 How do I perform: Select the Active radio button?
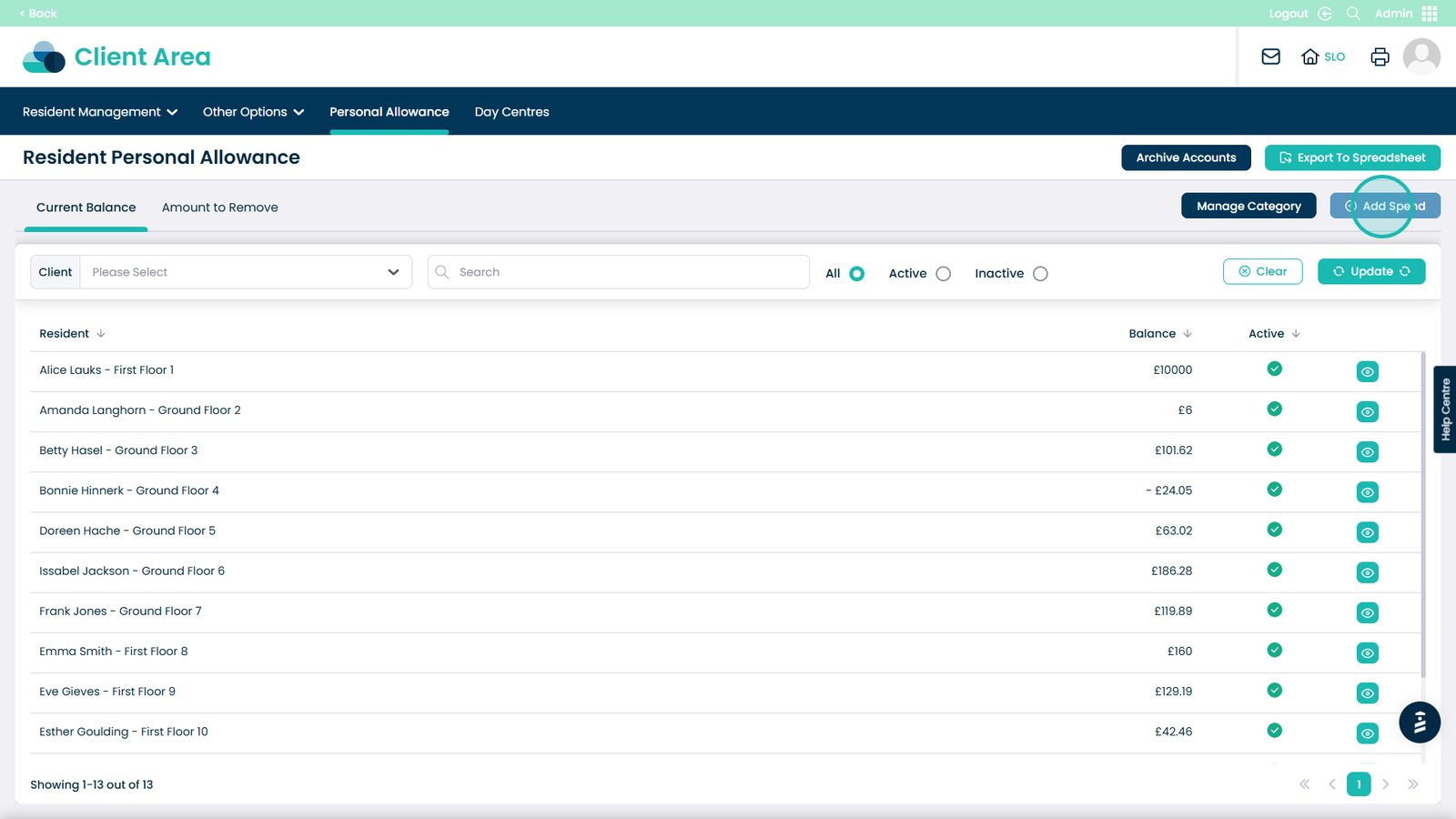[x=943, y=274]
